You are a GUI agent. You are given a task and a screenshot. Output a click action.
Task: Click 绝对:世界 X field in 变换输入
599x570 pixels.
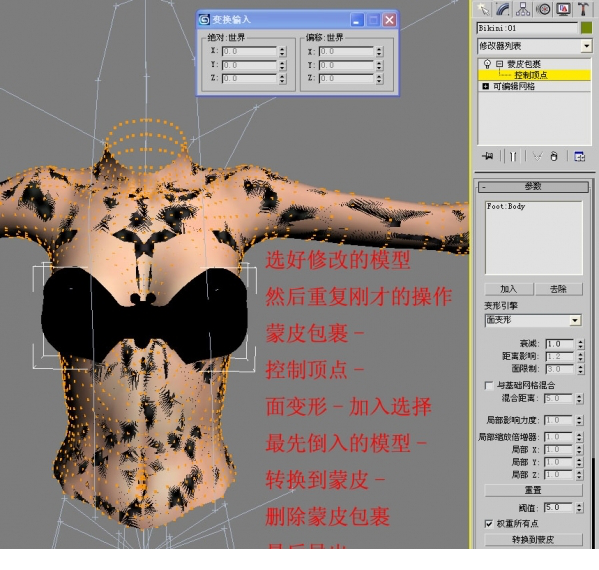tap(249, 51)
